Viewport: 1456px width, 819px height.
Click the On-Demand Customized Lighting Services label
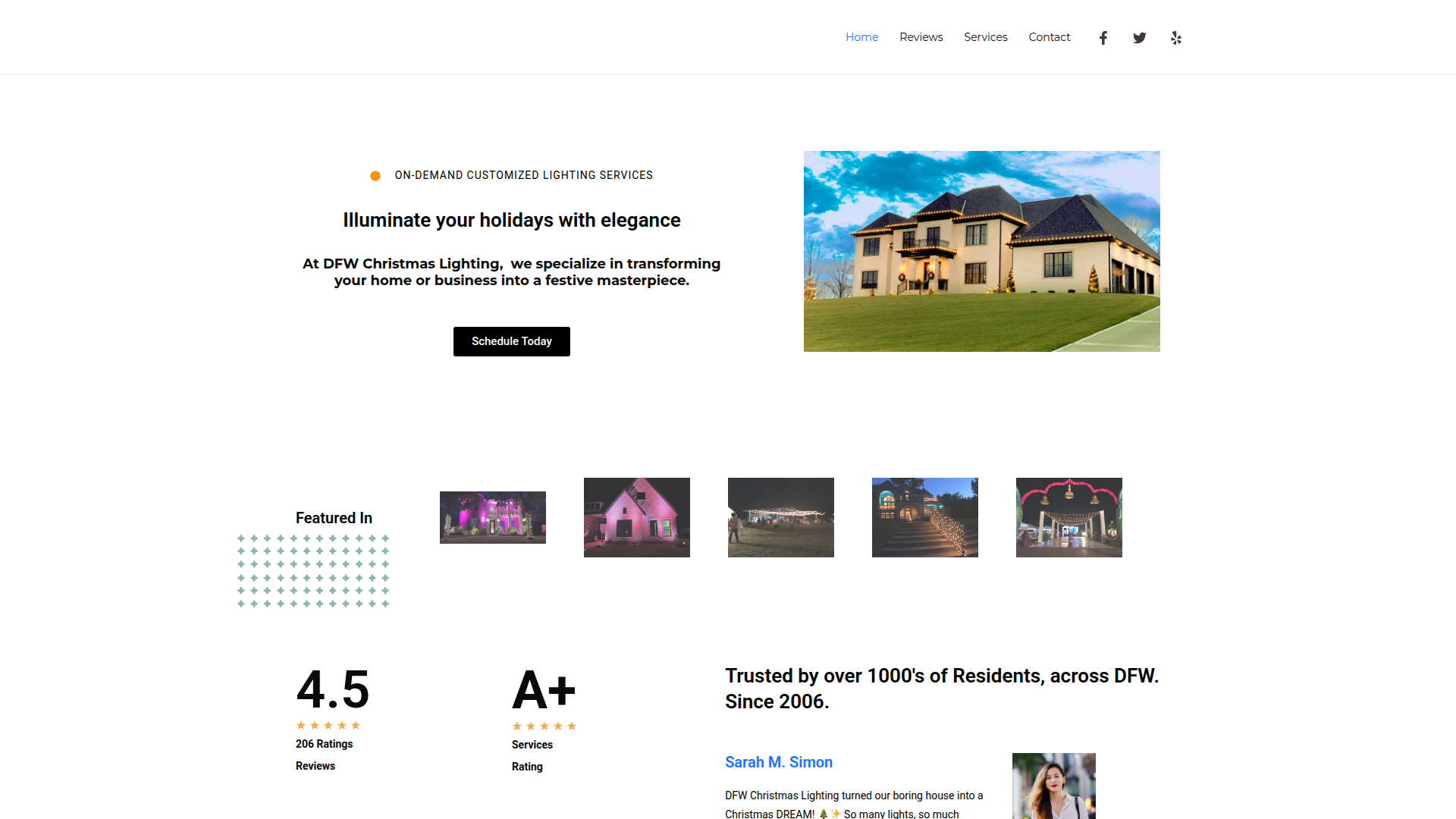pos(524,175)
